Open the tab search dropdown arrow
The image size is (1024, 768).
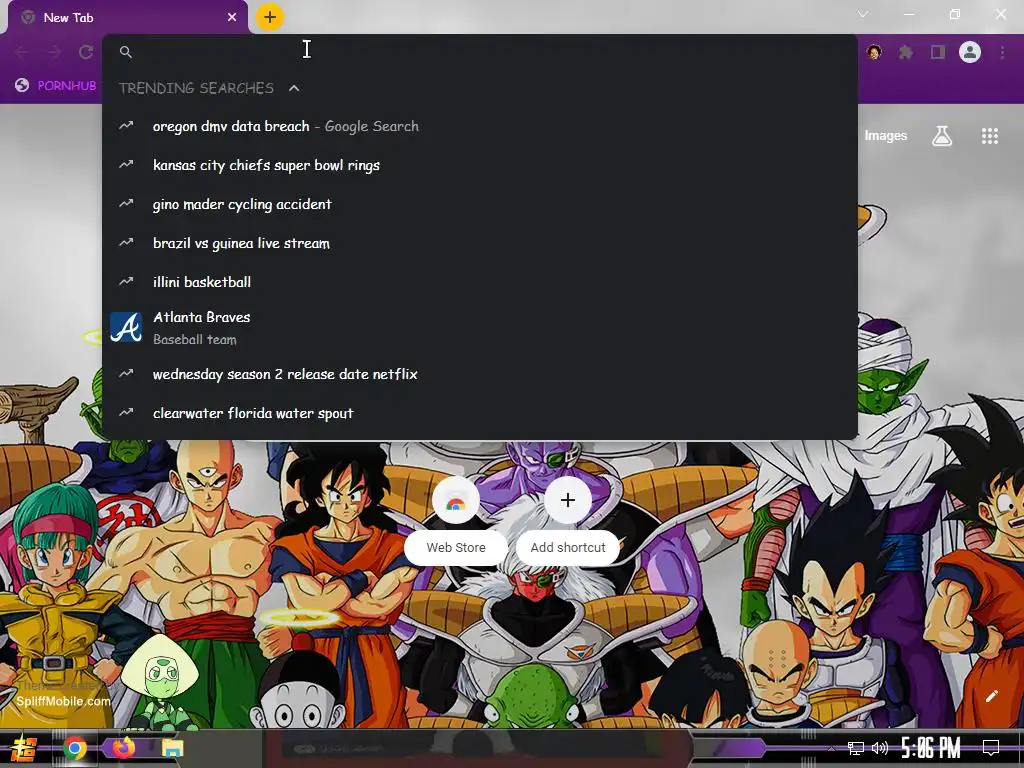point(863,14)
